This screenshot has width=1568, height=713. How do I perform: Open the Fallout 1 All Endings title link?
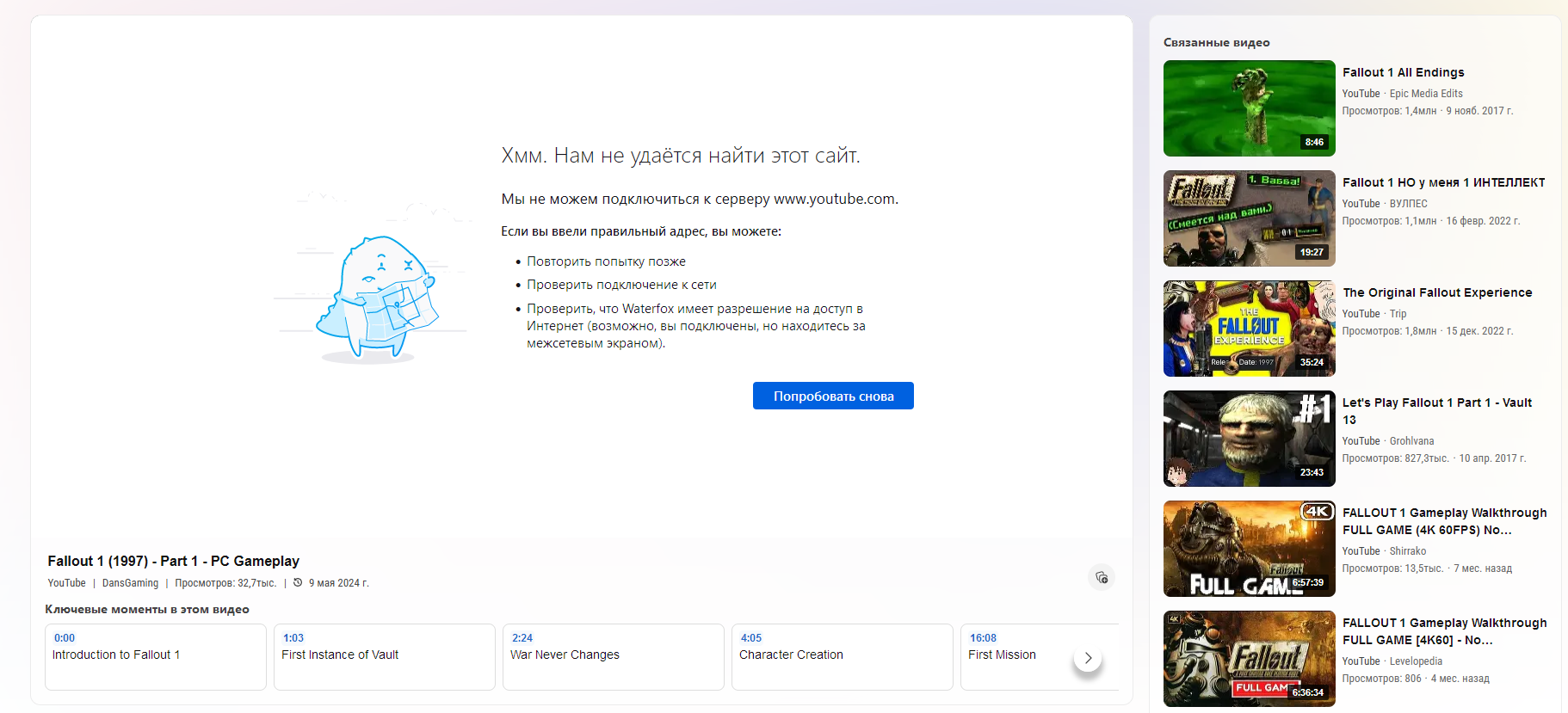point(1403,72)
